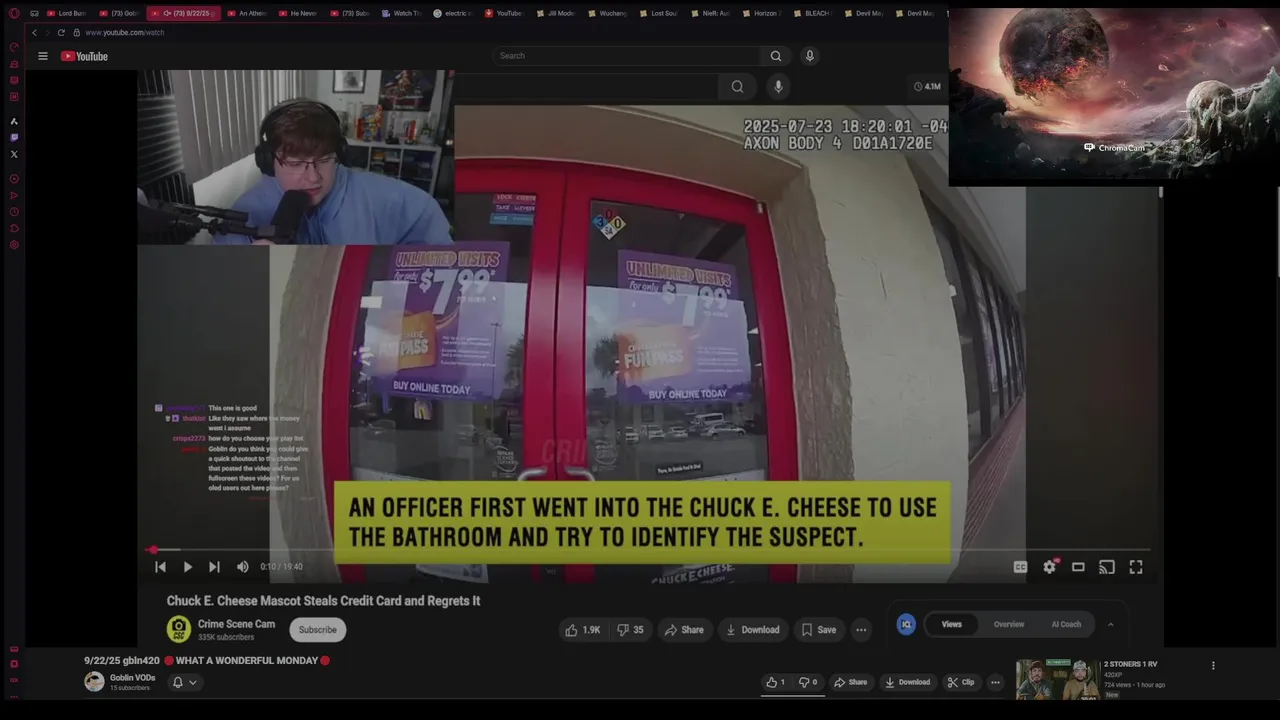Expand notification bell dropdown for Goblin VODs

pyautogui.click(x=185, y=682)
